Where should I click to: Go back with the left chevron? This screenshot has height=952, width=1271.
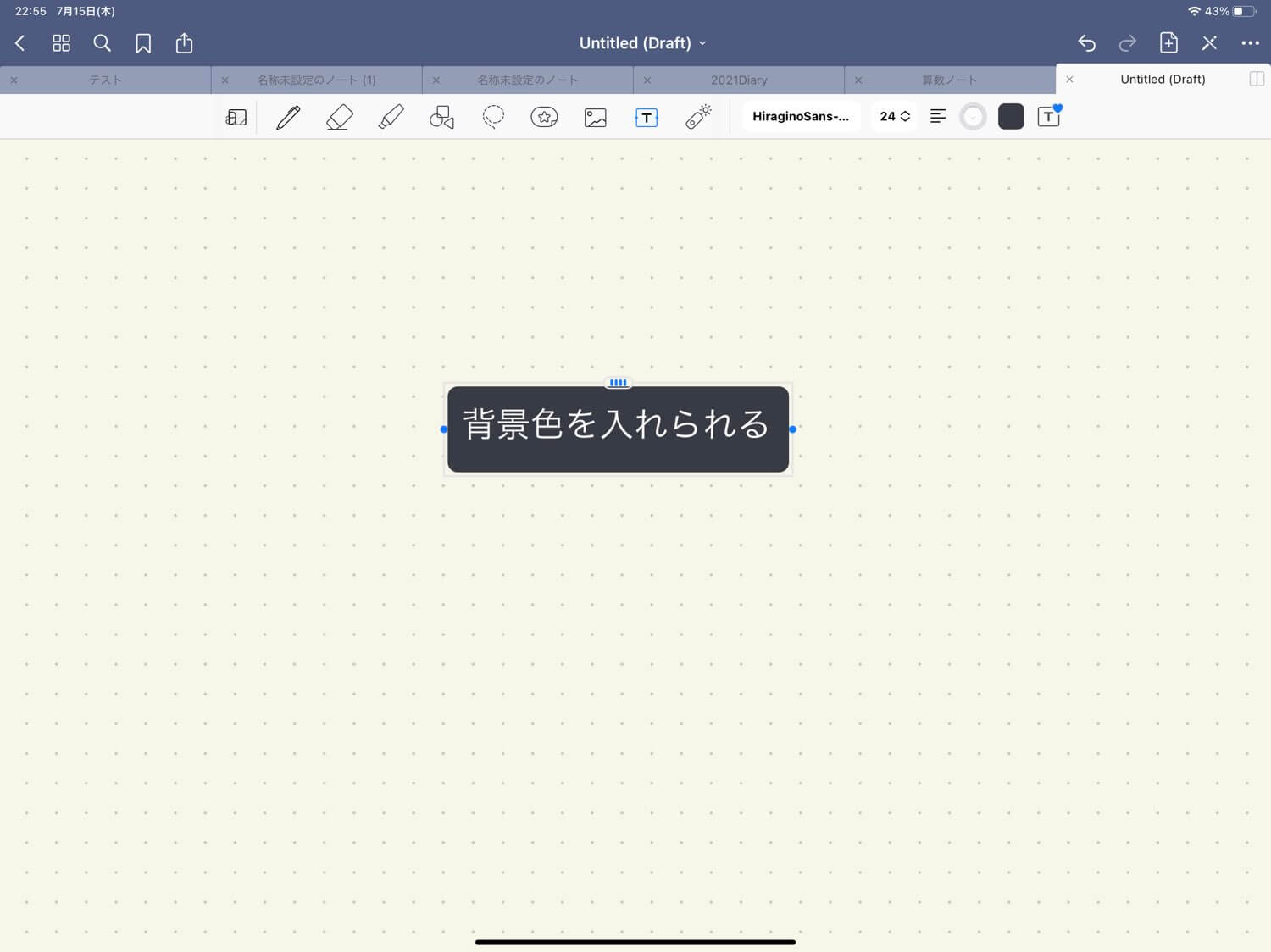point(20,43)
